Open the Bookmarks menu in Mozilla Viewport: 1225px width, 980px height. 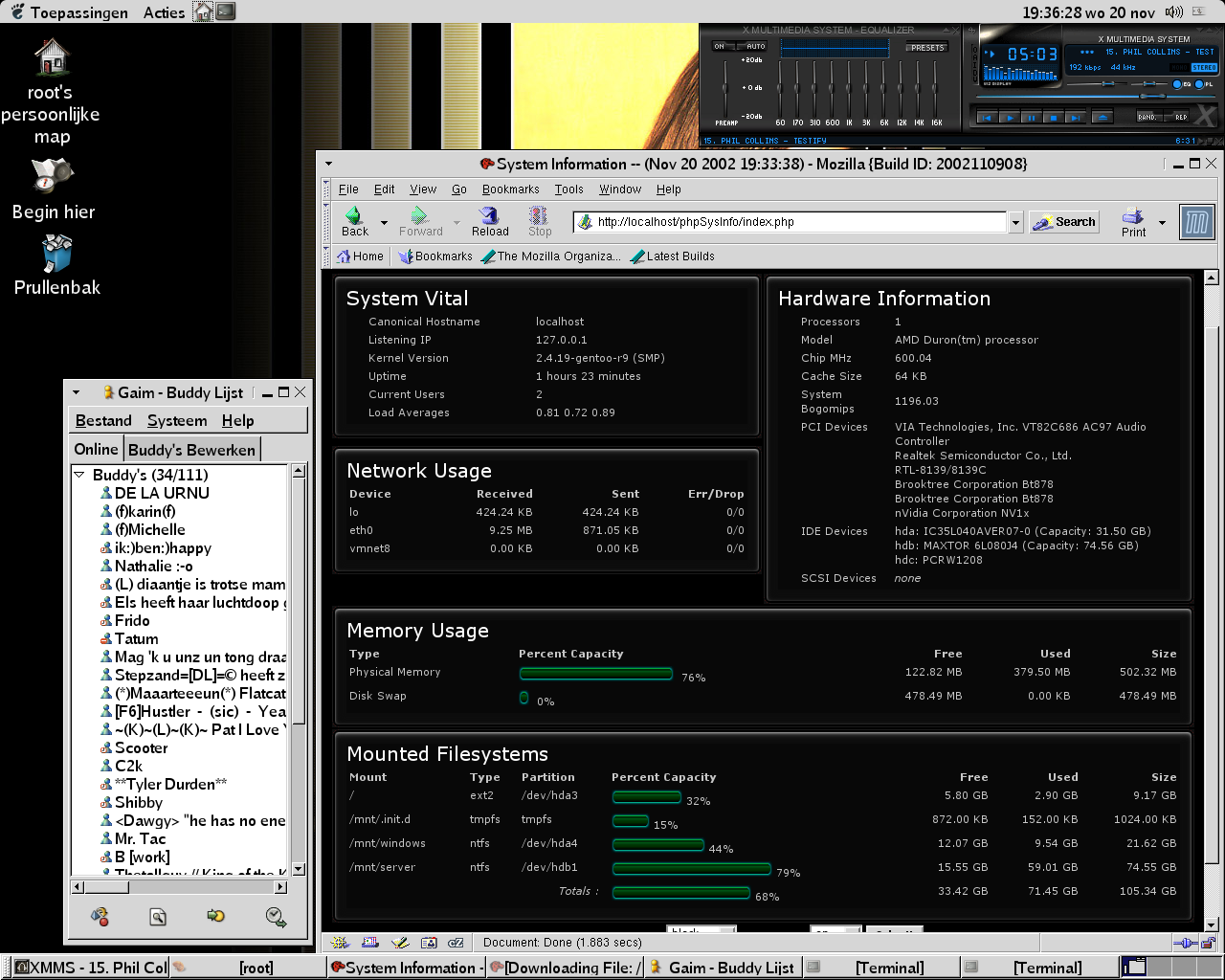point(510,189)
